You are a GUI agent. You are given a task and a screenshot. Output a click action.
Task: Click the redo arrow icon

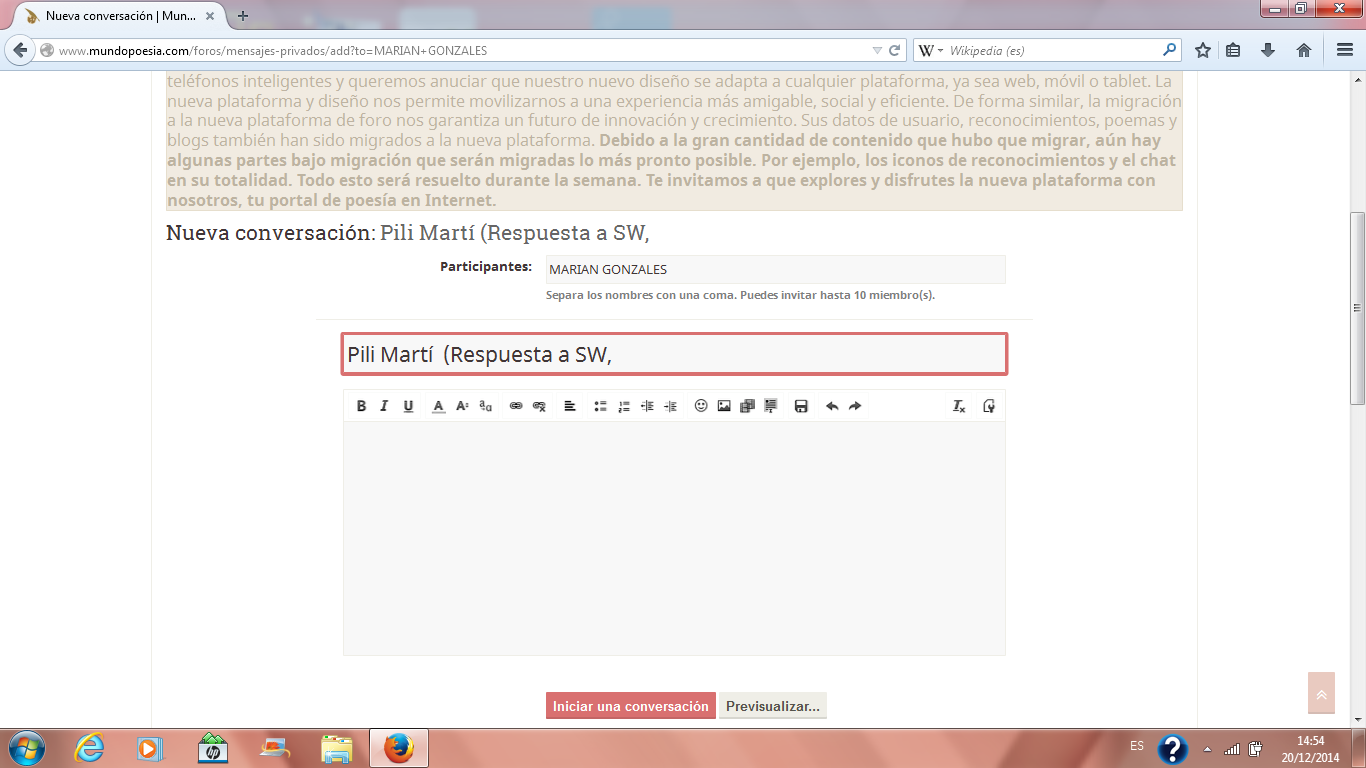855,406
